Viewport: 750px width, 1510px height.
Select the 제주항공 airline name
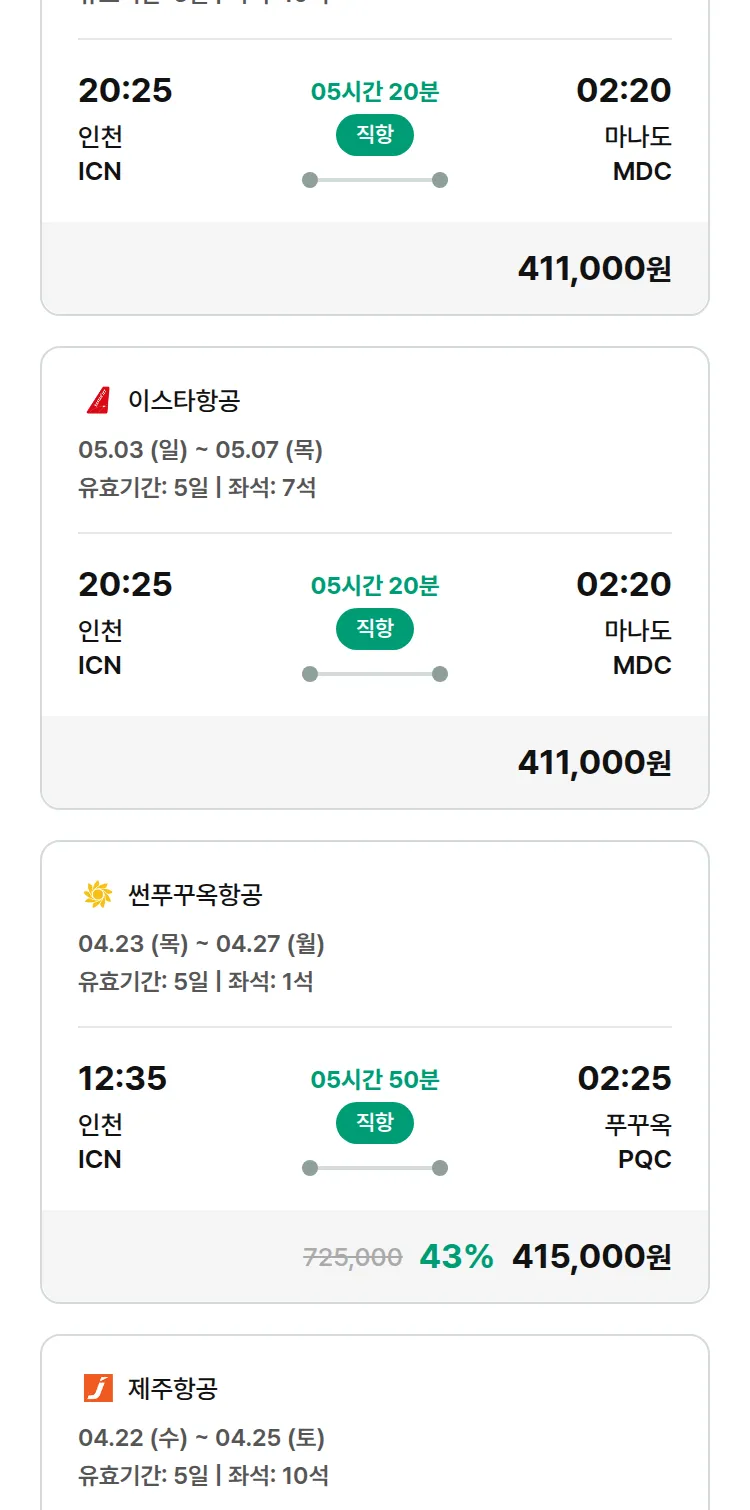click(173, 1388)
